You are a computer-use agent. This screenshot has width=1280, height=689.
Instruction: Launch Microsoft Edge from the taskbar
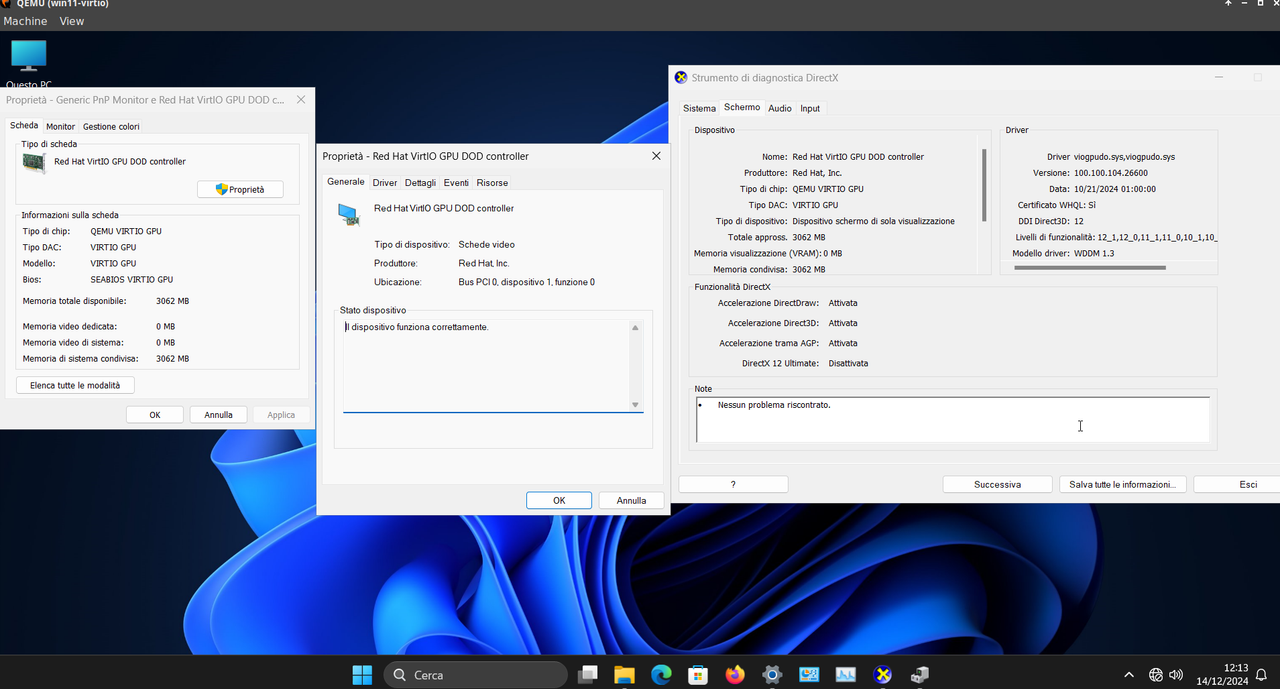point(661,675)
